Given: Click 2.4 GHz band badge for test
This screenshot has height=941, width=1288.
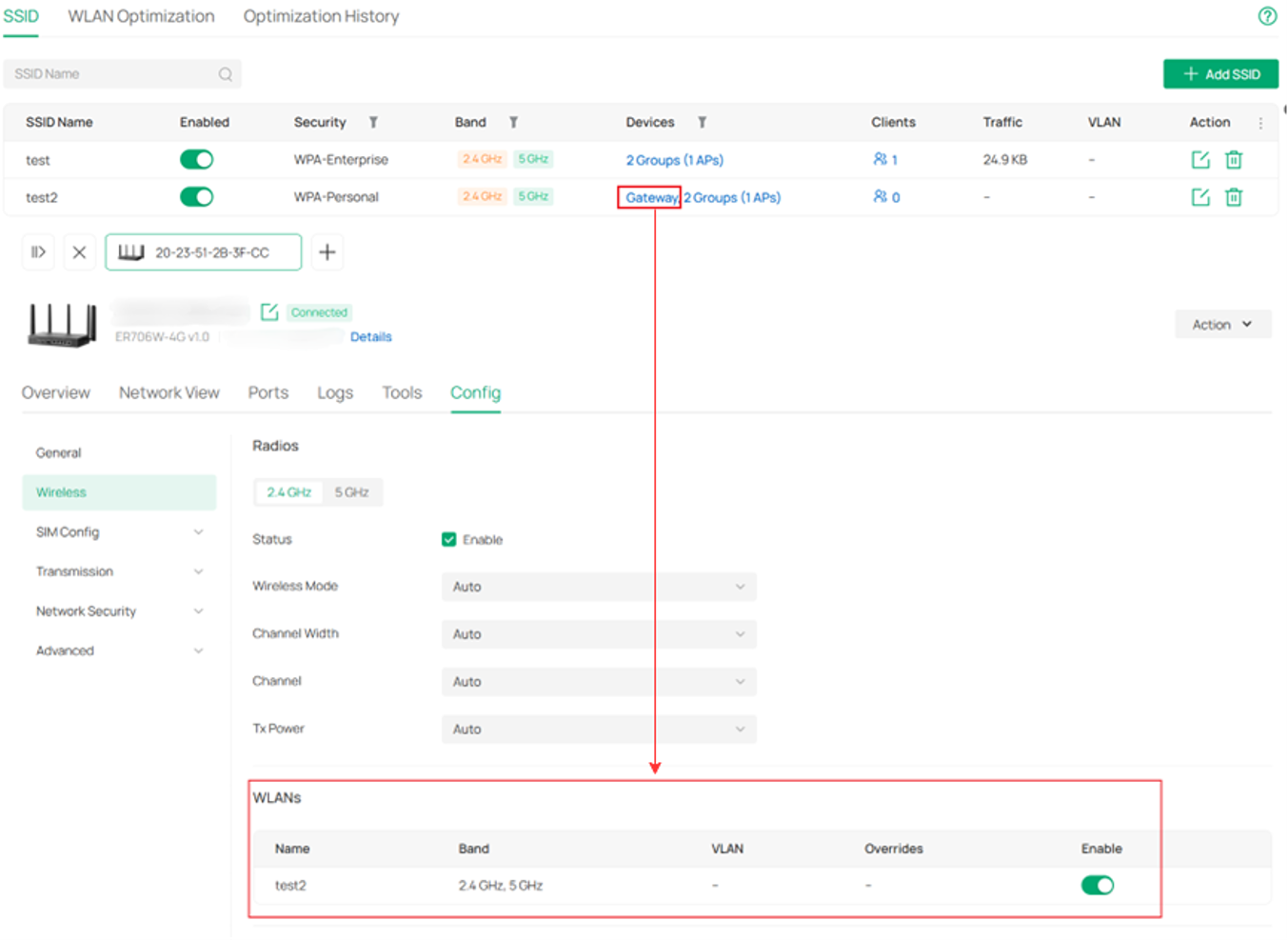Looking at the screenshot, I should 482,159.
